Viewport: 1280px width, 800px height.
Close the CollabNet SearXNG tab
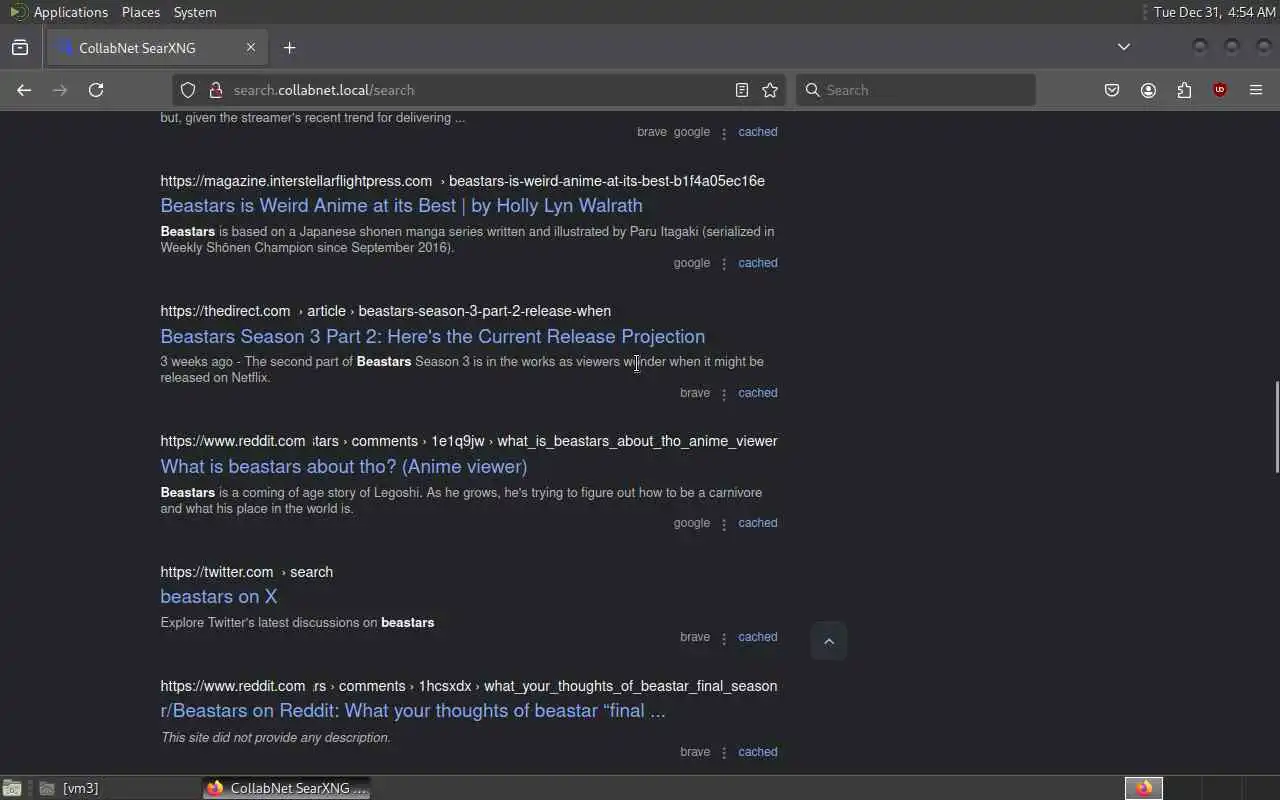(x=251, y=47)
